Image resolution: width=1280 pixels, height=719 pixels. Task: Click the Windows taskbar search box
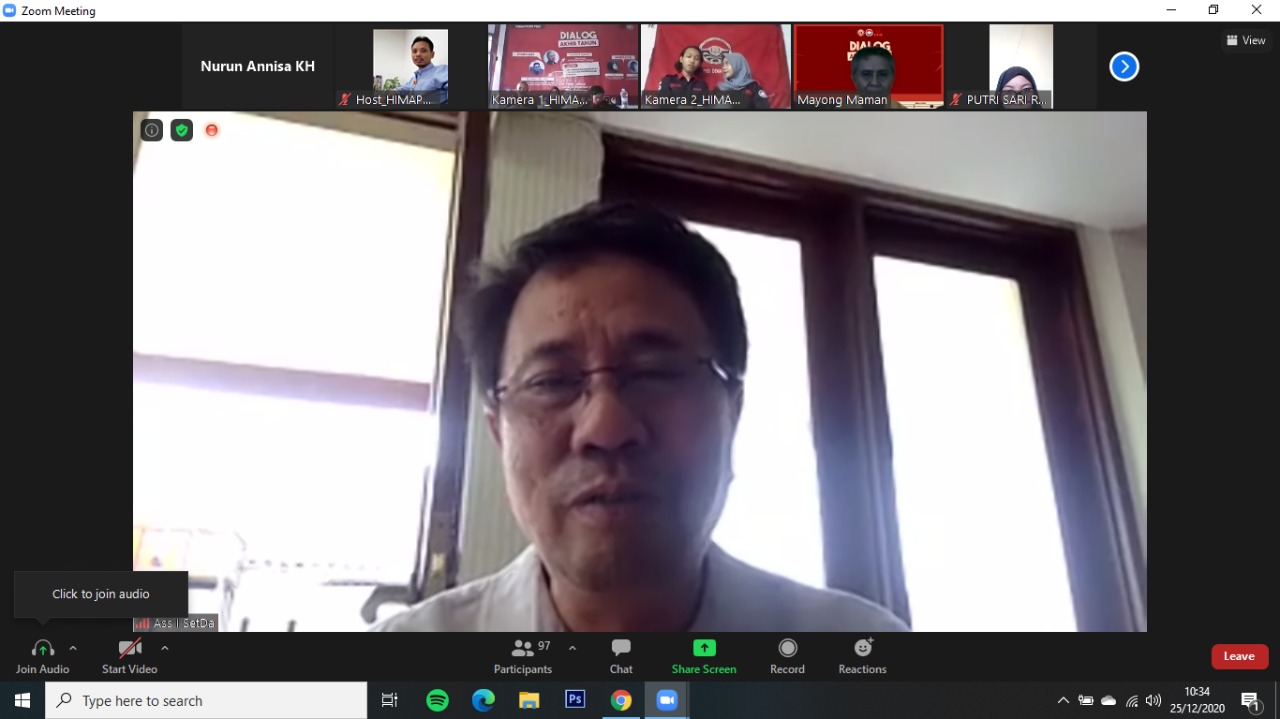click(x=207, y=701)
